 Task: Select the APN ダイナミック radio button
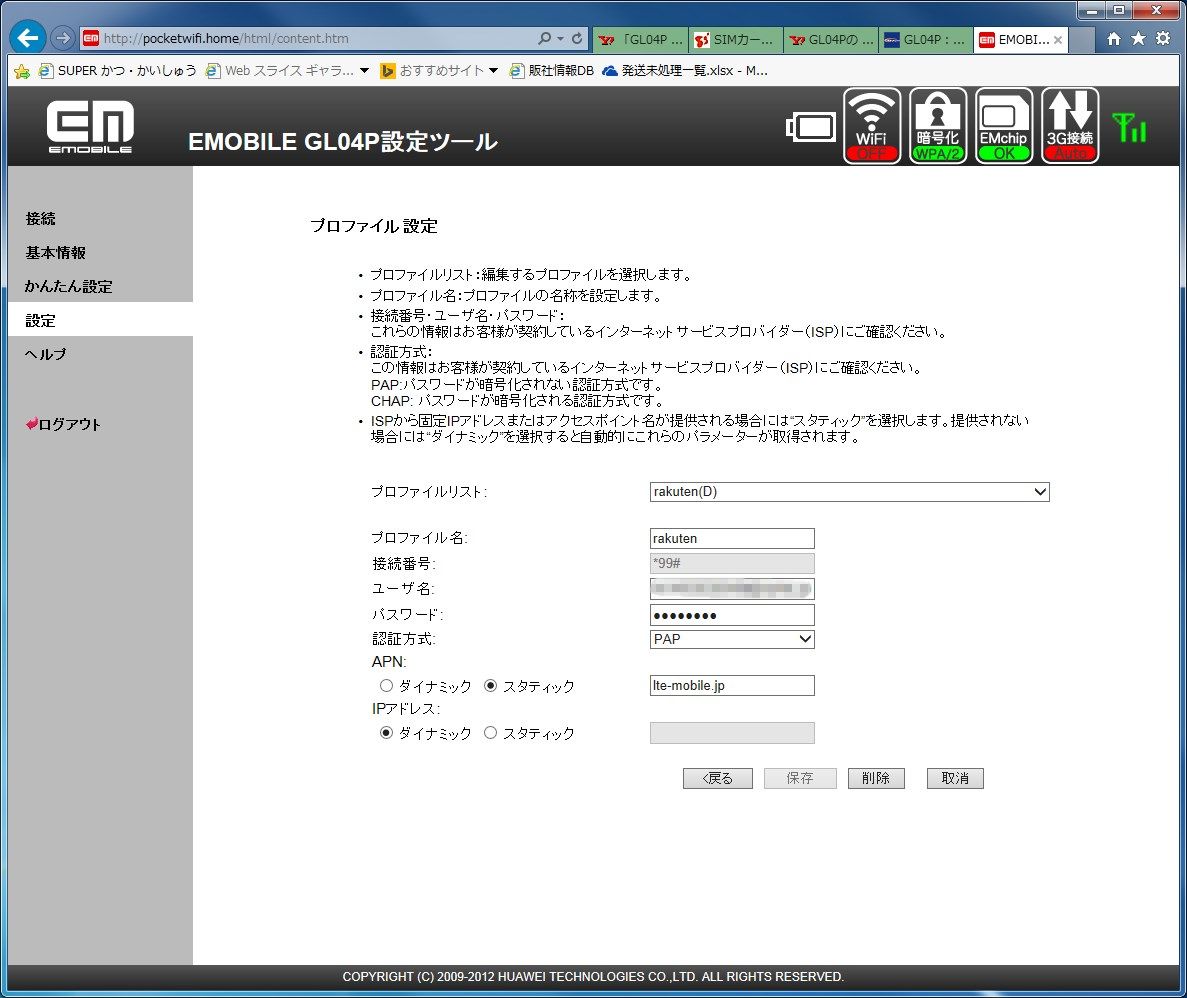pos(386,686)
